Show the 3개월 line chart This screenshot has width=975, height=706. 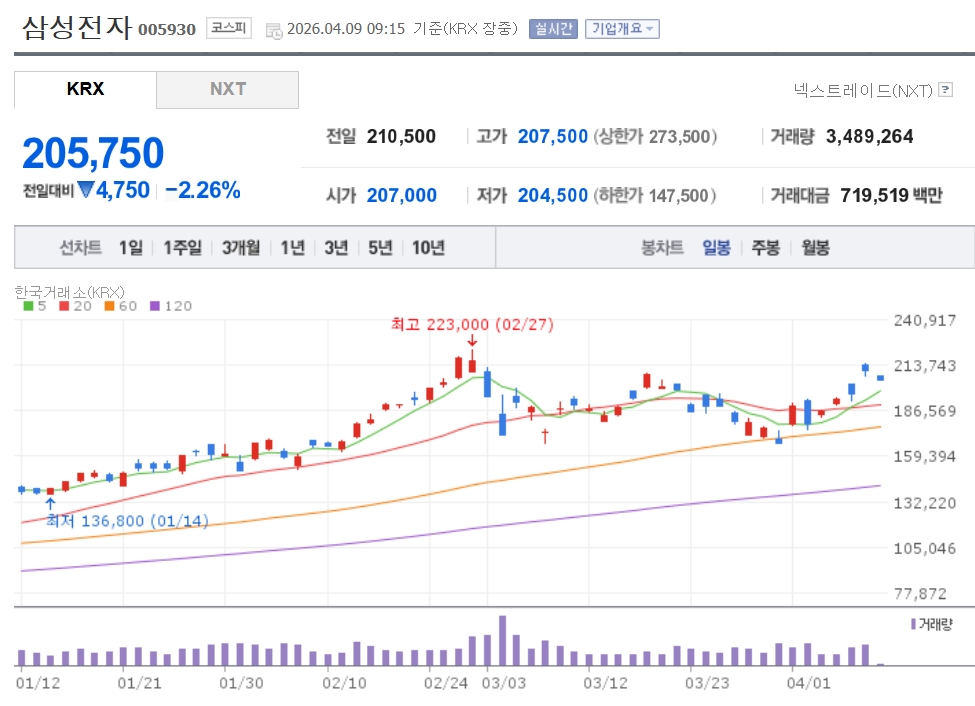[241, 248]
